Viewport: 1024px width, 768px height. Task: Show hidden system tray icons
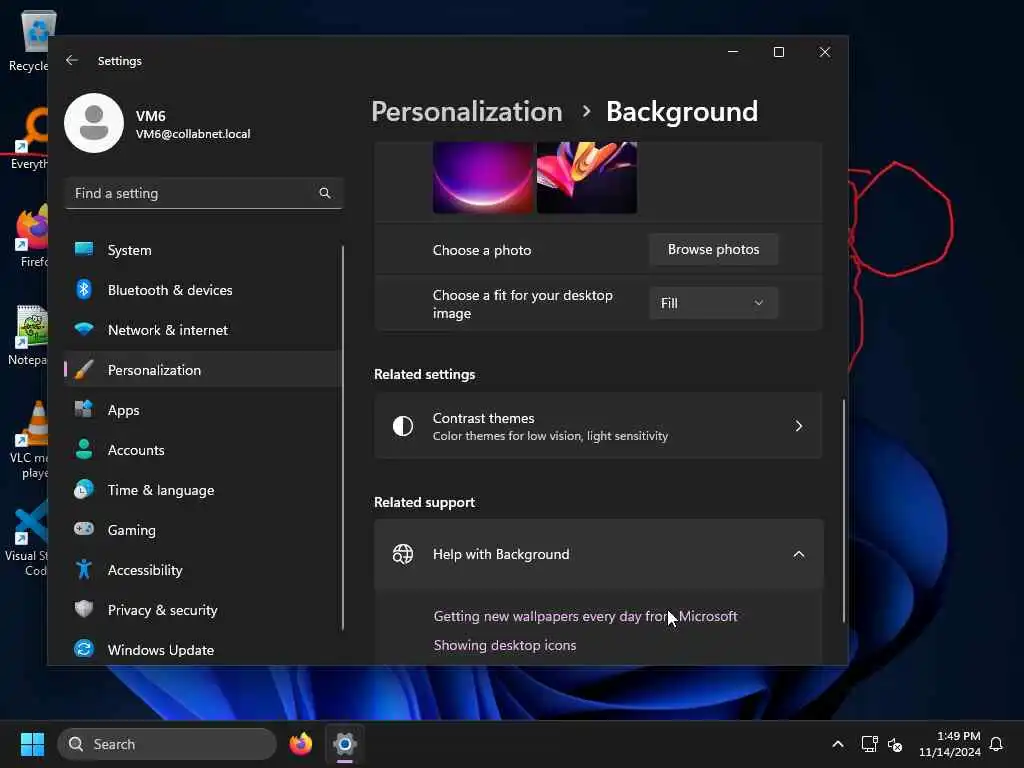click(838, 744)
